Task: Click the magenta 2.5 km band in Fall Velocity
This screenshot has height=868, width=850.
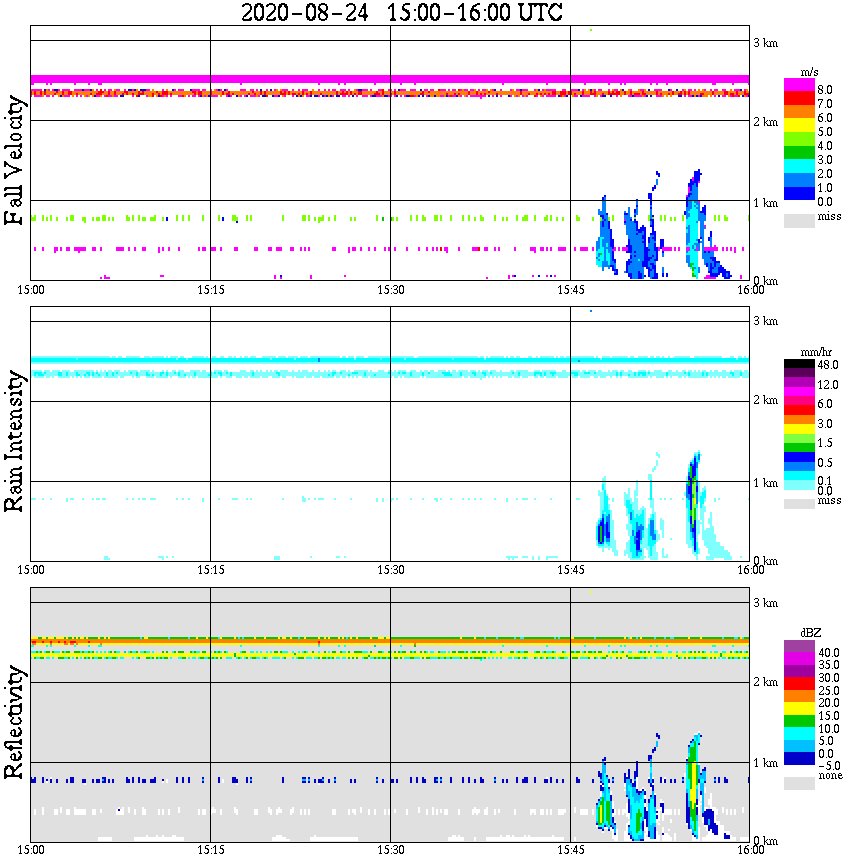Action: pos(390,79)
